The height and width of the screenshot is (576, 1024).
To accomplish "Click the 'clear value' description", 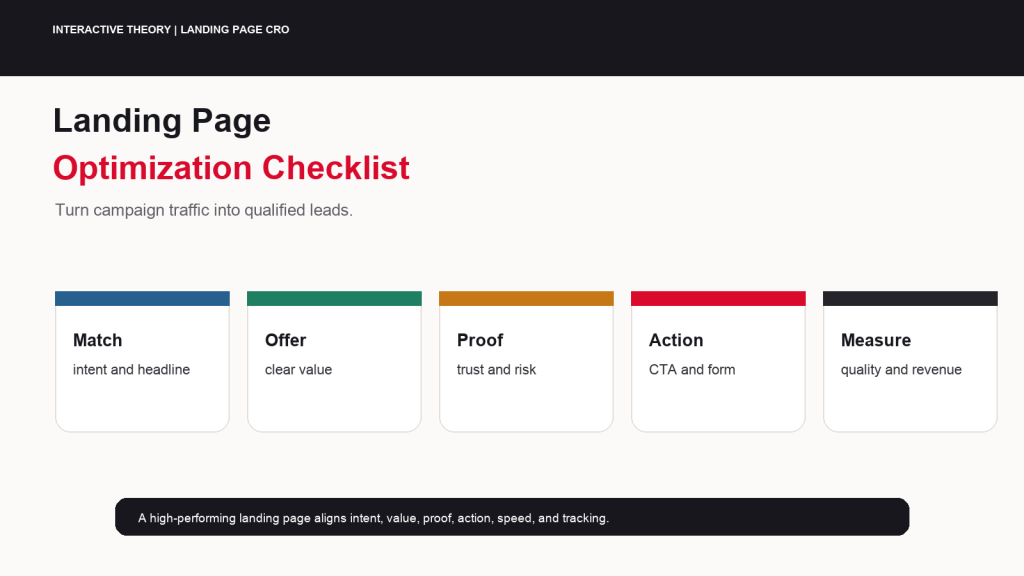I will point(298,370).
